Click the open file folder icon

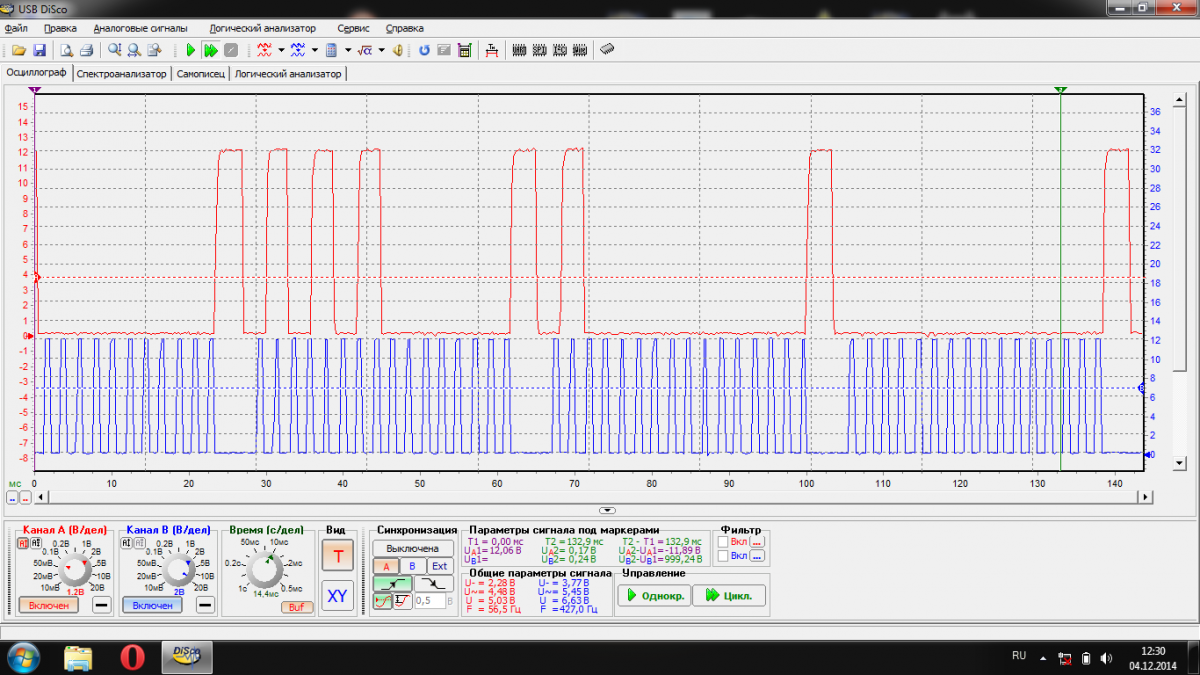(x=18, y=50)
